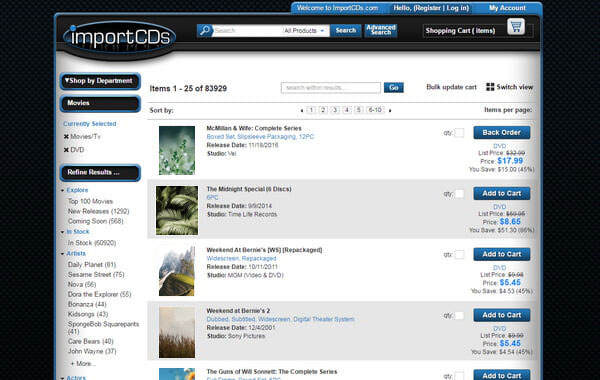The height and width of the screenshot is (380, 600).
Task: Click Welcome to ImportCDs.com tab
Action: 338,8
